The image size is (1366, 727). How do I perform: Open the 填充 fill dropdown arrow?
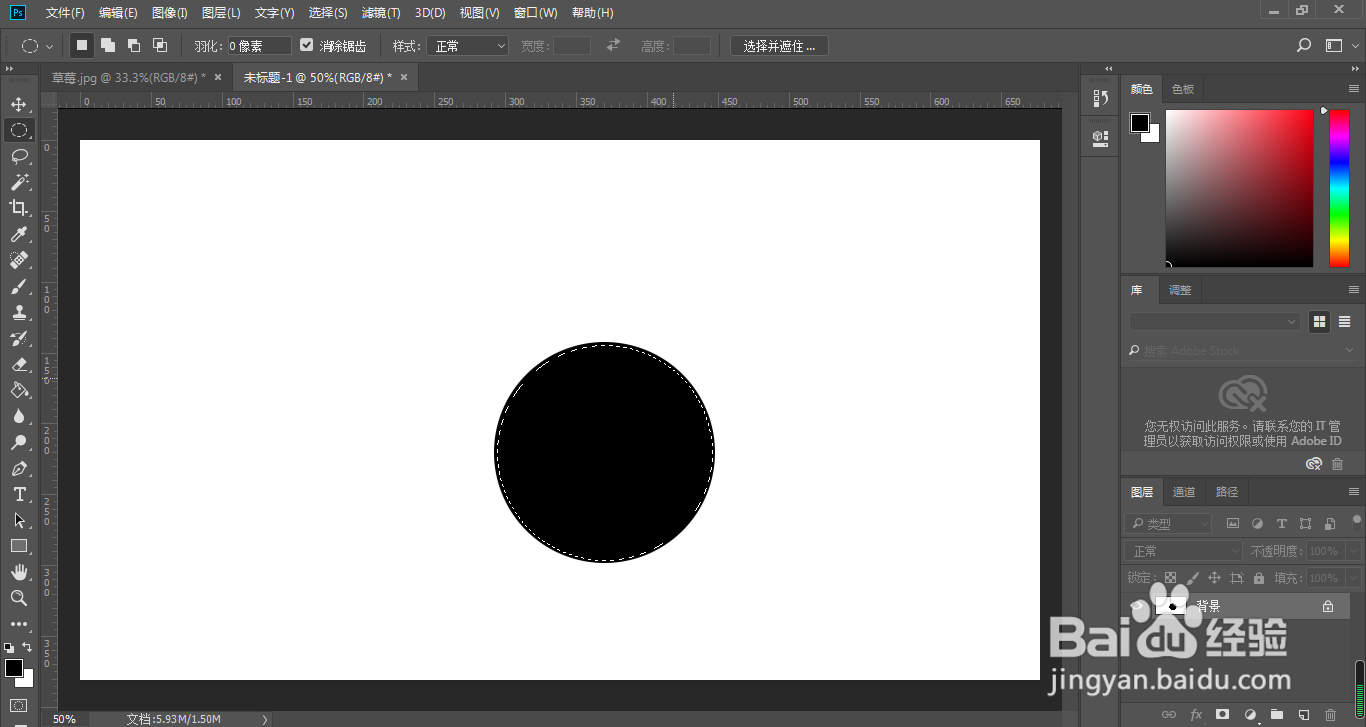click(x=1354, y=578)
